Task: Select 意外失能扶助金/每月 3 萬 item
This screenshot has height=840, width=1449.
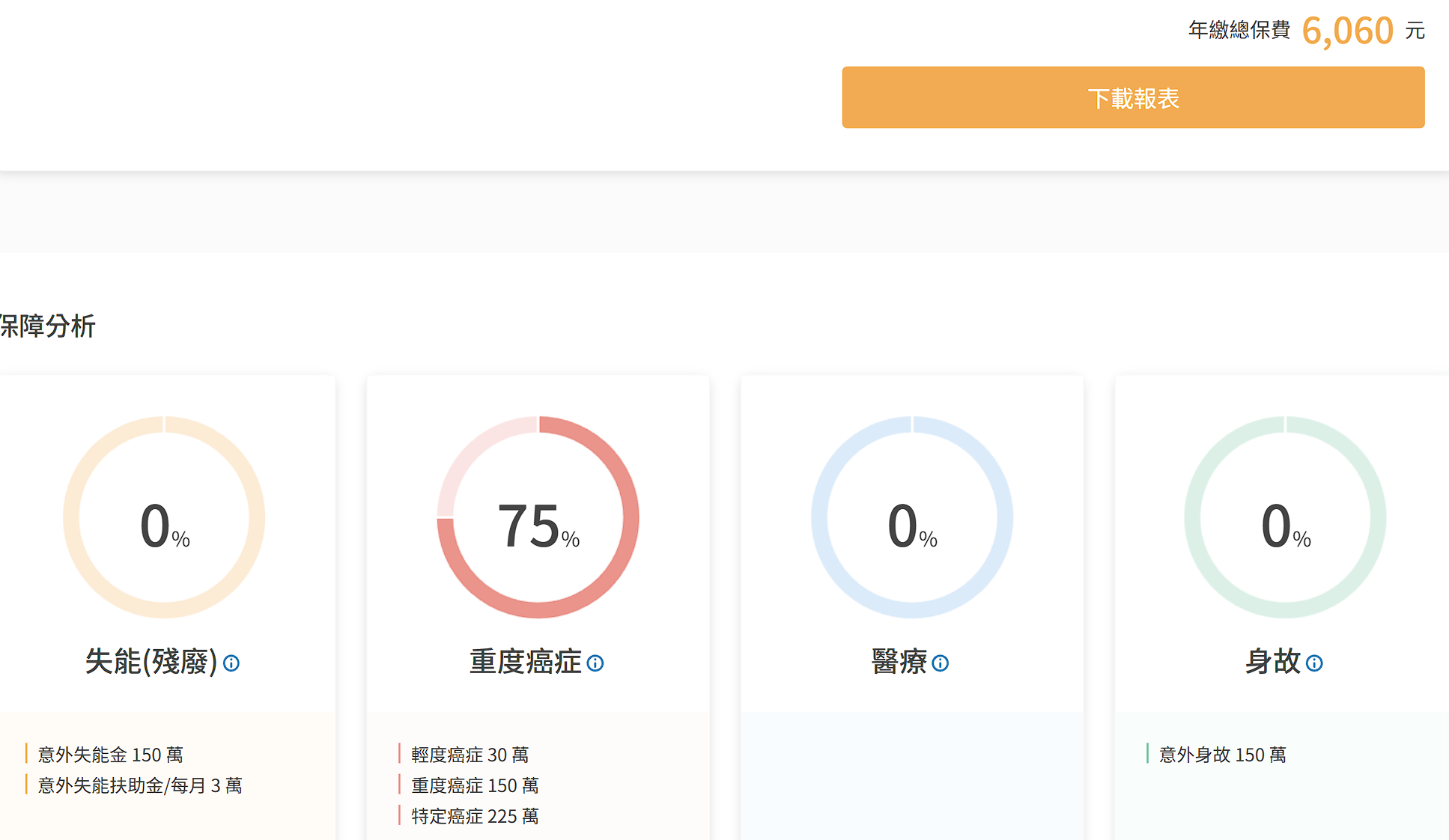Action: click(x=140, y=785)
